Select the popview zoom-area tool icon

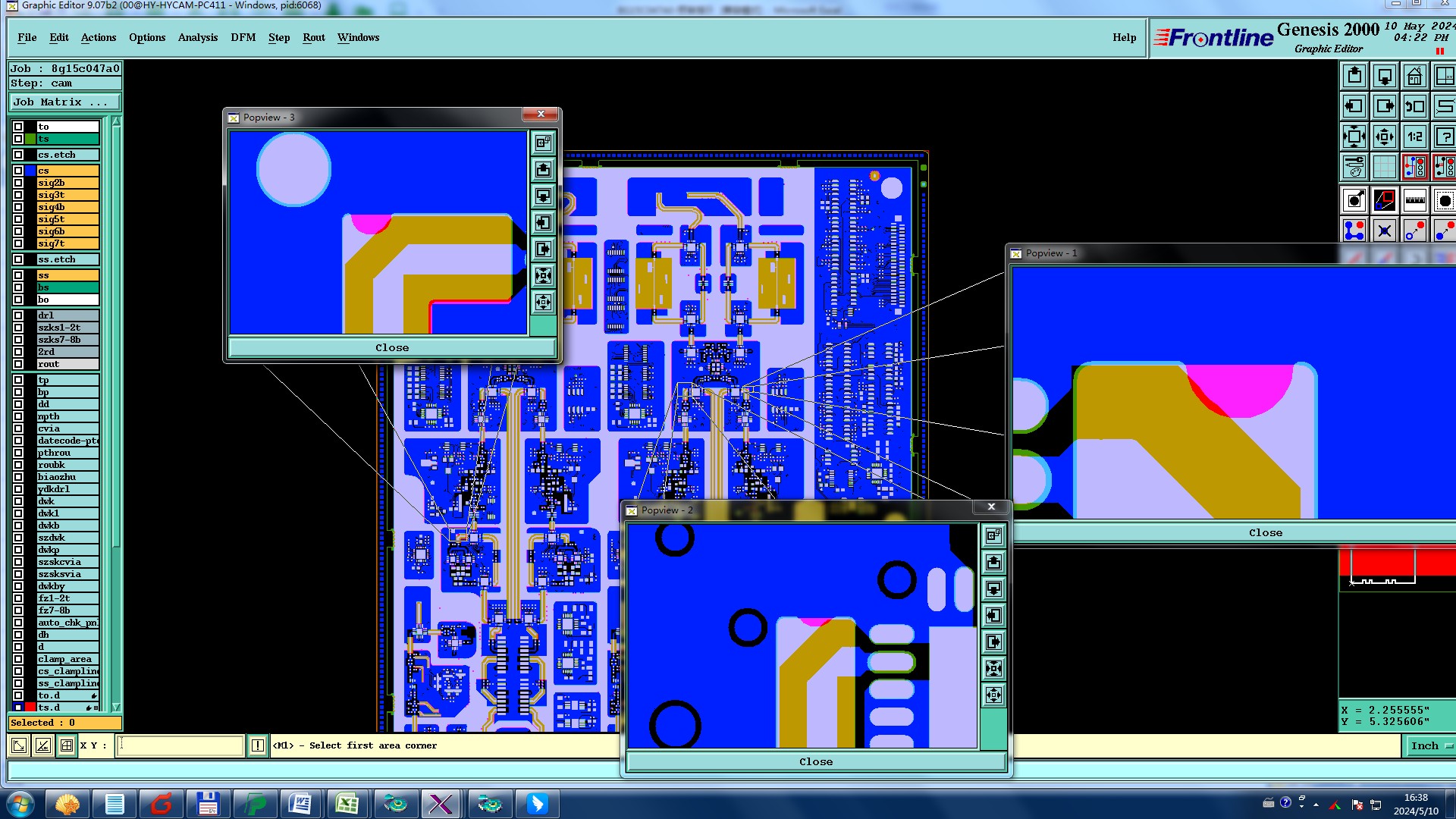click(1385, 200)
